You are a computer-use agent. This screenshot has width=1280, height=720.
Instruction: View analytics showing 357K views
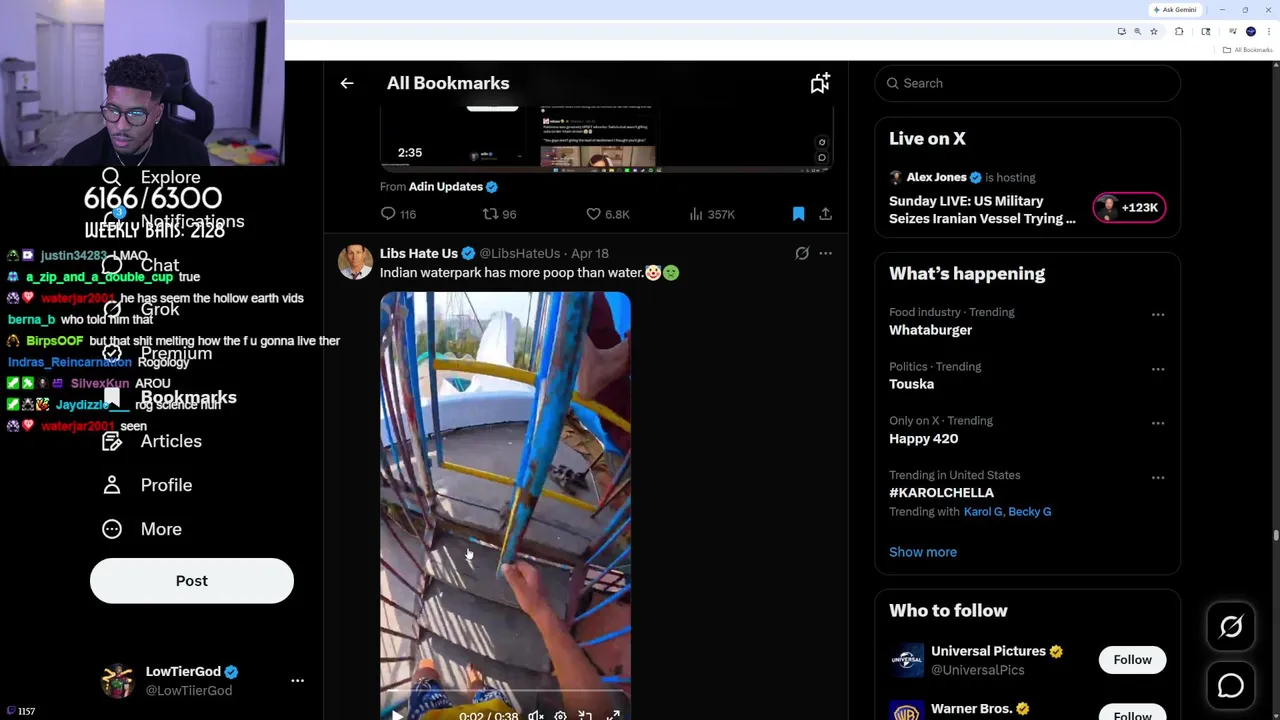click(x=712, y=214)
